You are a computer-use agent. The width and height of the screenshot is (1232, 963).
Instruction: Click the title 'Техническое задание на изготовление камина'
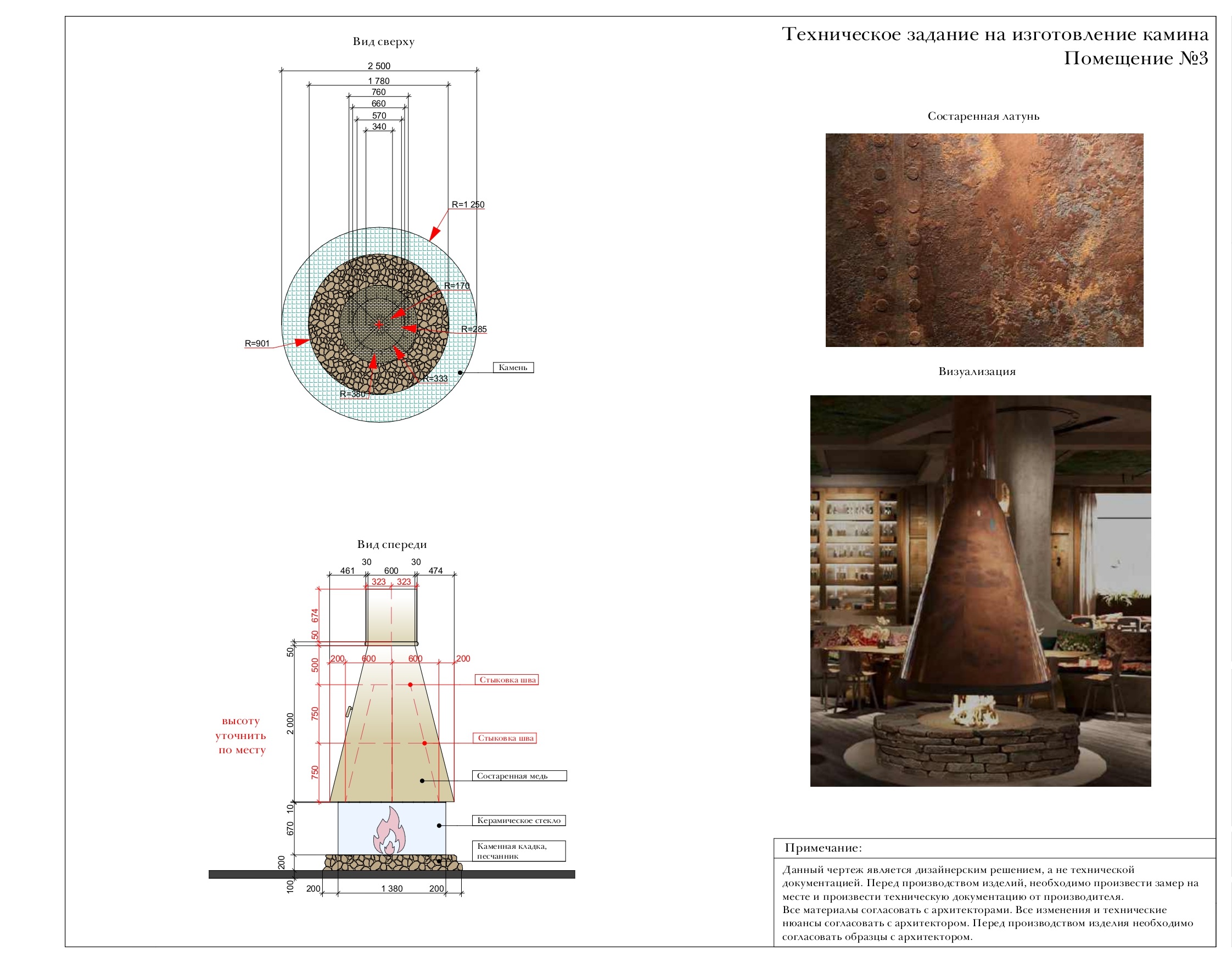pyautogui.click(x=994, y=35)
